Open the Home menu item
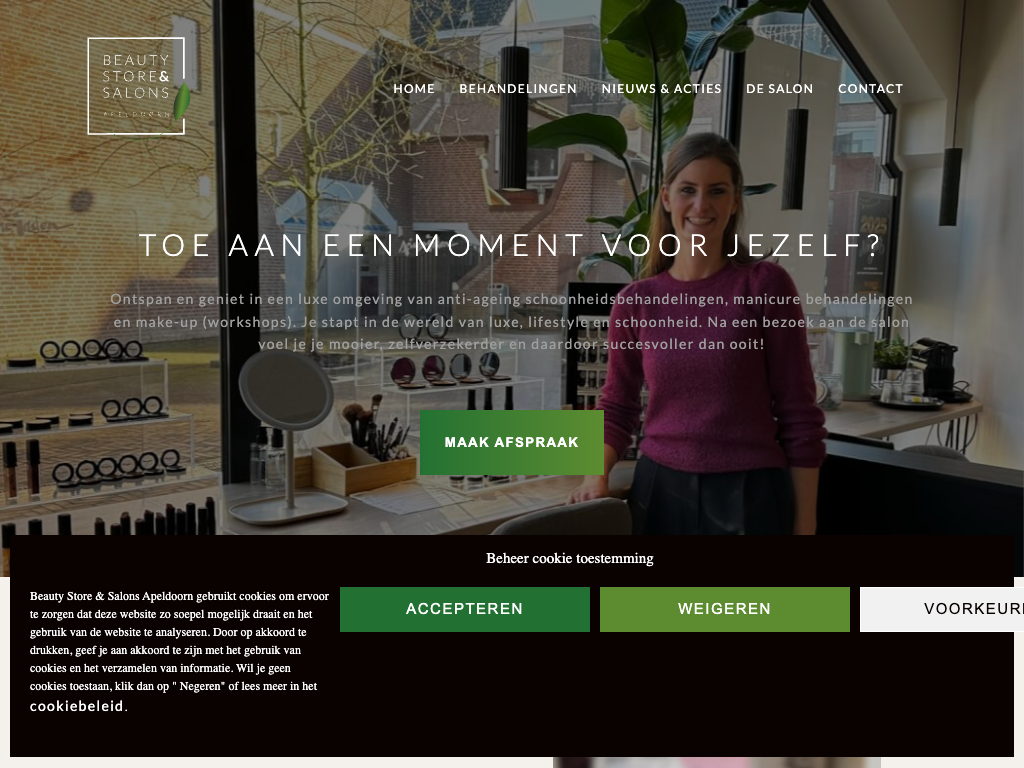The width and height of the screenshot is (1024, 768). pos(414,89)
